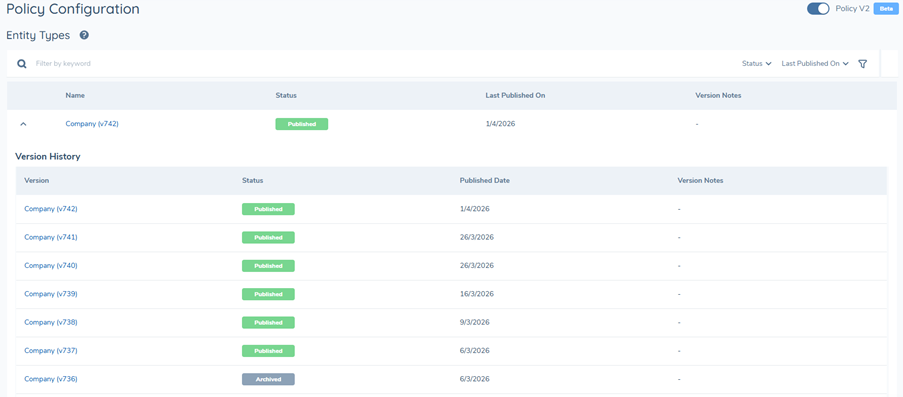The height and width of the screenshot is (397, 903).
Task: Click the filter funnel icon
Action: click(x=863, y=64)
